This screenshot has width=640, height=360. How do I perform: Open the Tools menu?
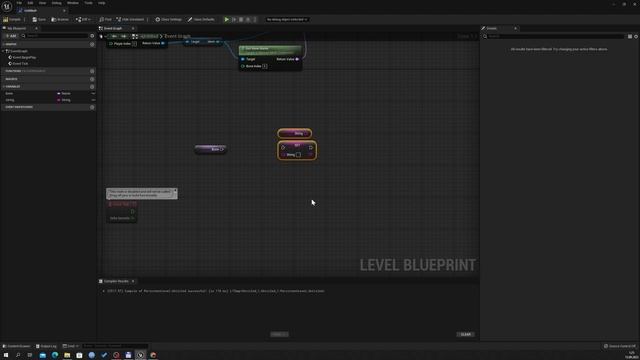(x=89, y=3)
